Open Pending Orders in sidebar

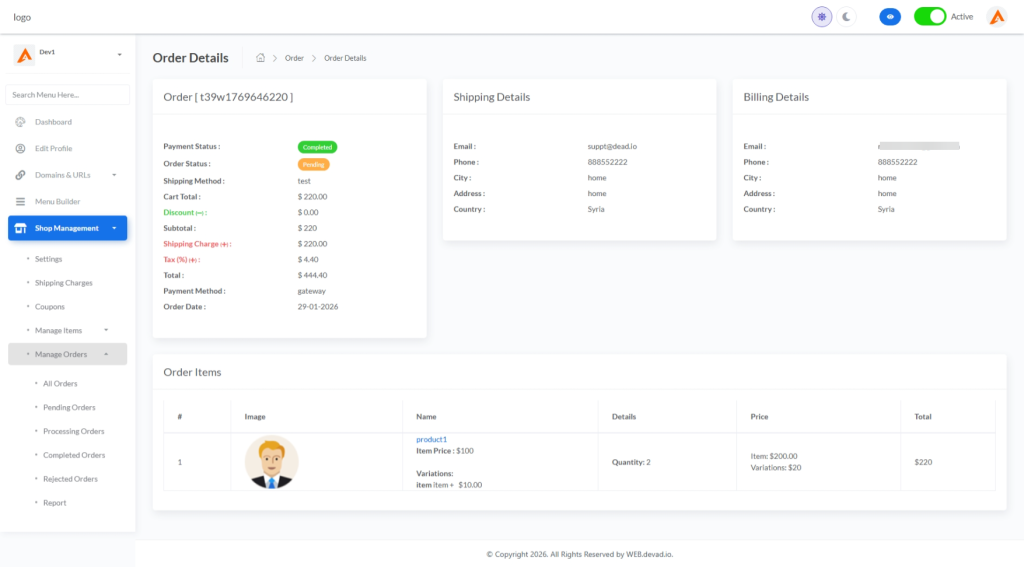(x=69, y=407)
